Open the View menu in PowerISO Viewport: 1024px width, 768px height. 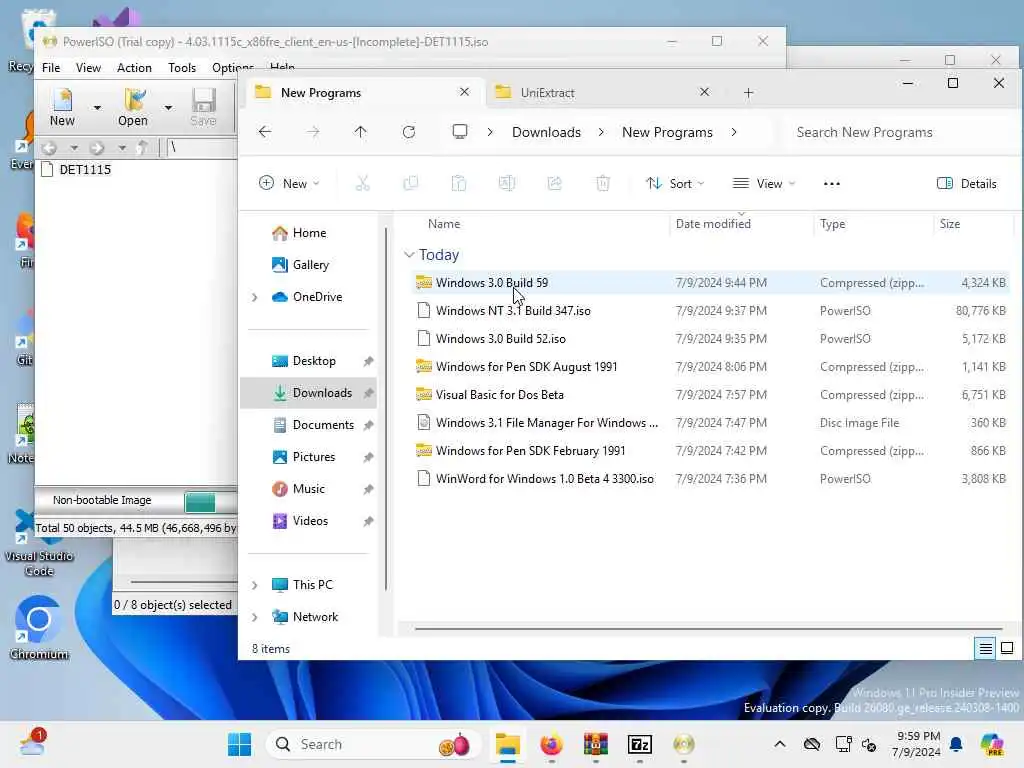point(88,67)
